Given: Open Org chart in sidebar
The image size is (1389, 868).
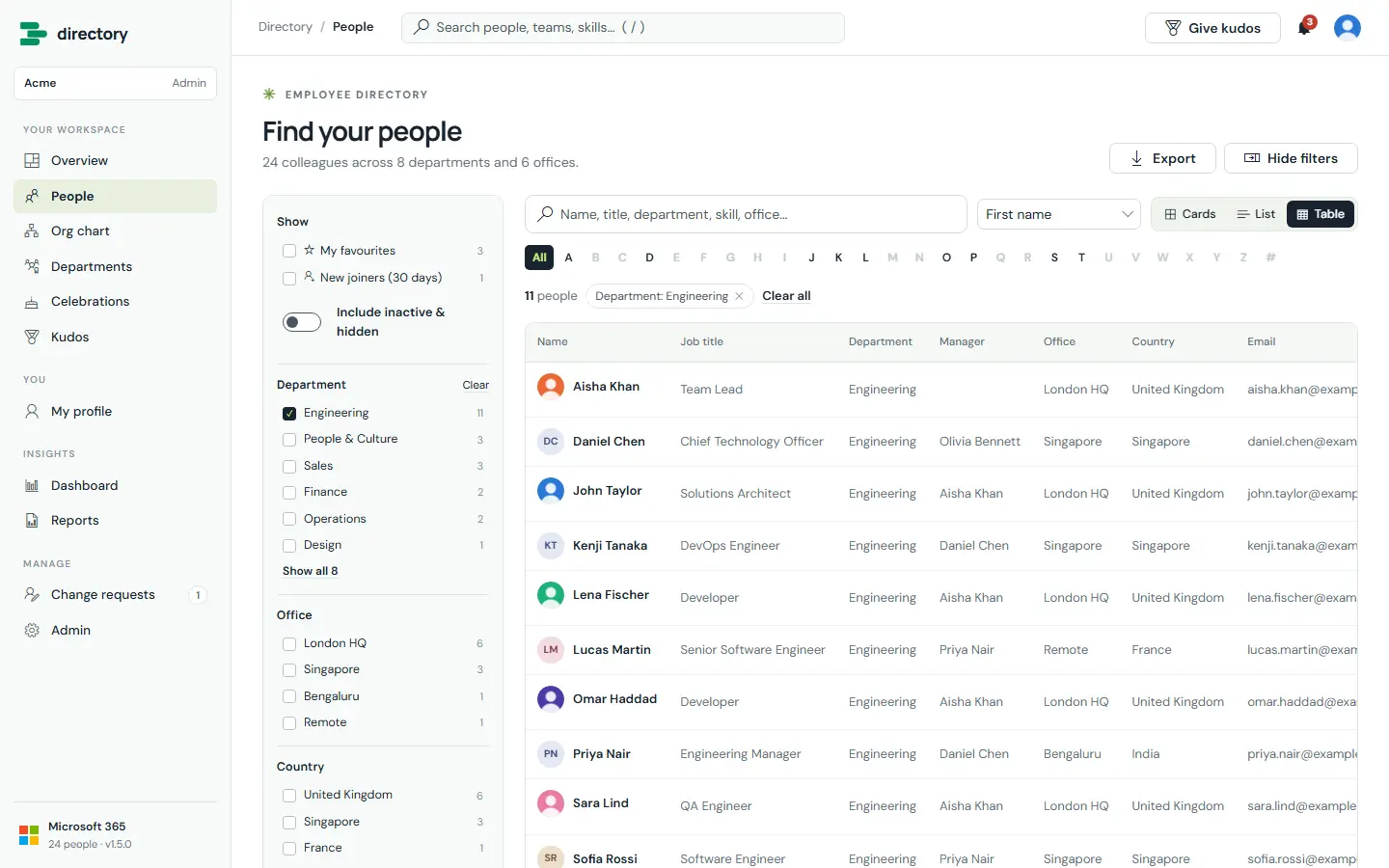Looking at the screenshot, I should (115, 231).
